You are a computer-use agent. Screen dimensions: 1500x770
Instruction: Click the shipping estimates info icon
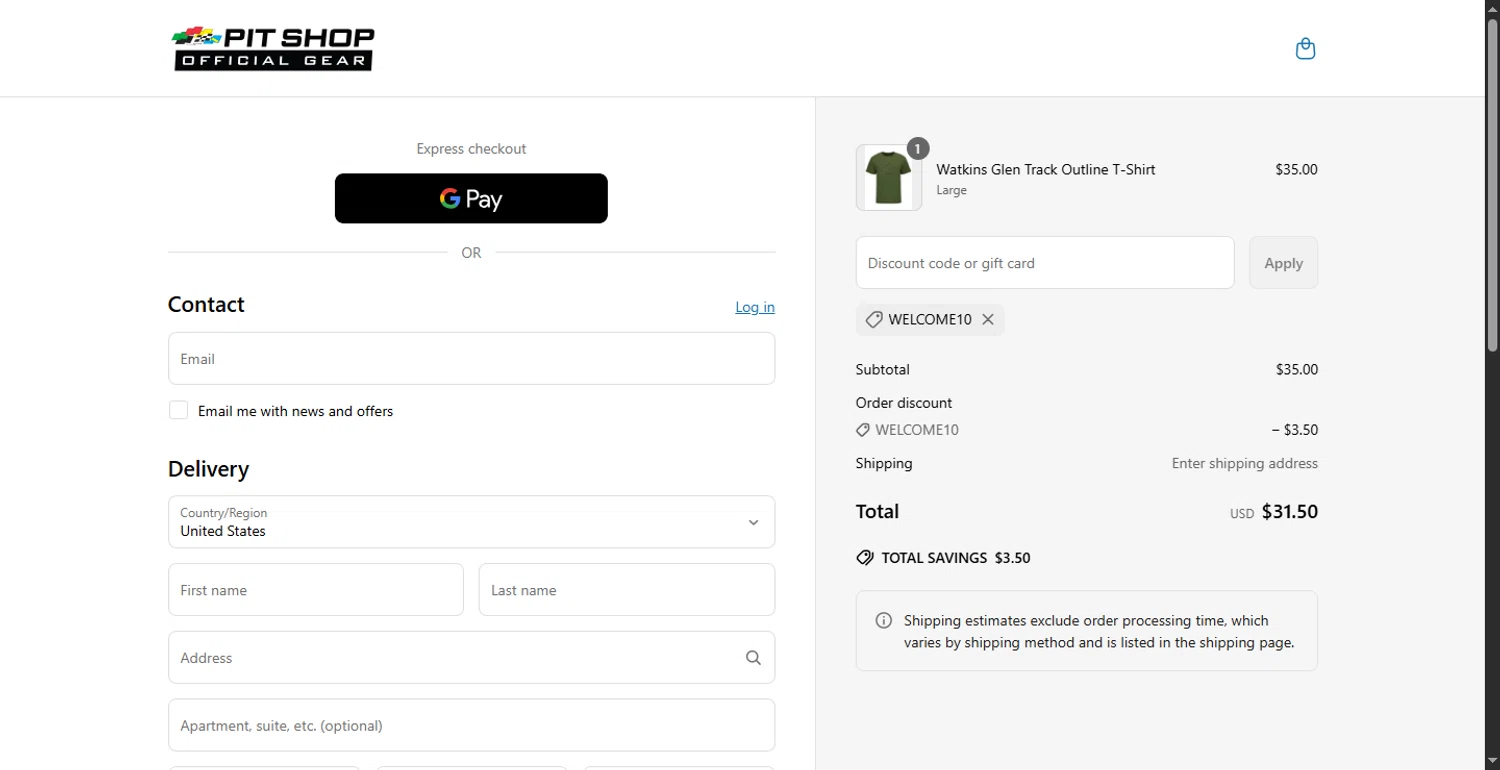pyautogui.click(x=884, y=621)
